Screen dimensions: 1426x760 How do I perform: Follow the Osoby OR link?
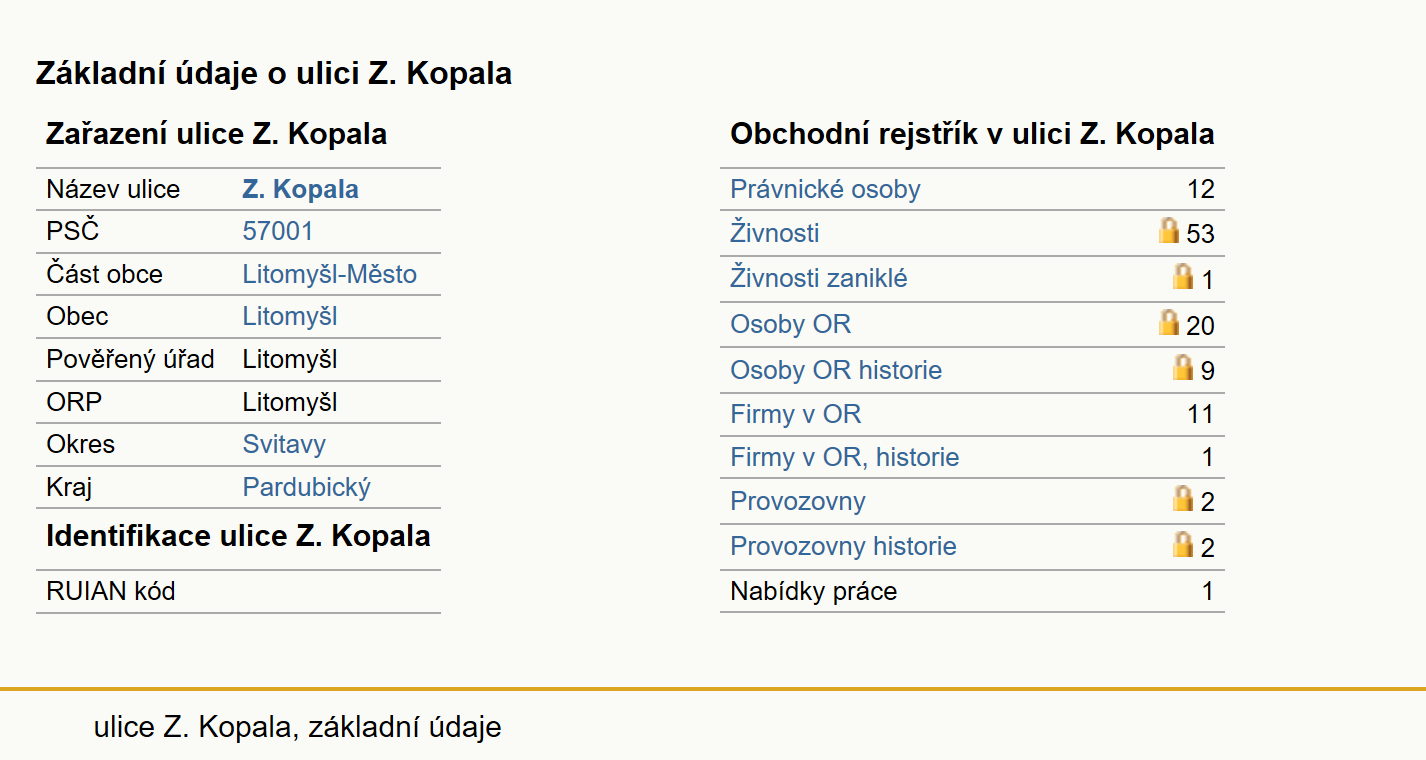coord(791,324)
